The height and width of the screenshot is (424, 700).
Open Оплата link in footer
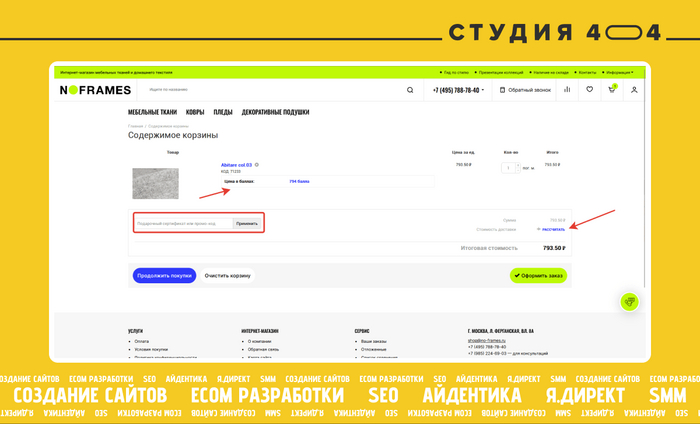[142, 341]
